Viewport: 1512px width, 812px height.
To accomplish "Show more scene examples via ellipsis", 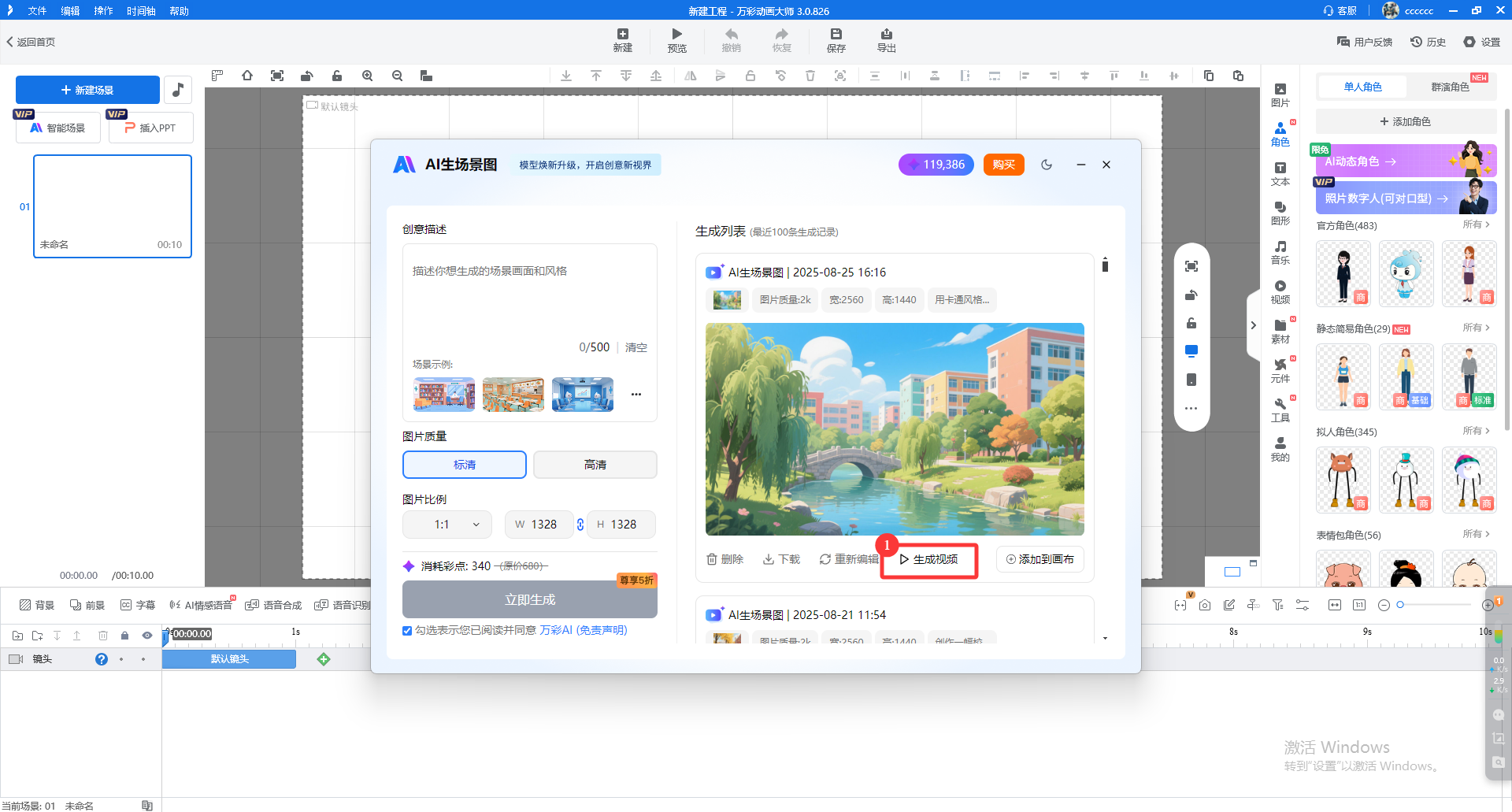I will [x=636, y=395].
